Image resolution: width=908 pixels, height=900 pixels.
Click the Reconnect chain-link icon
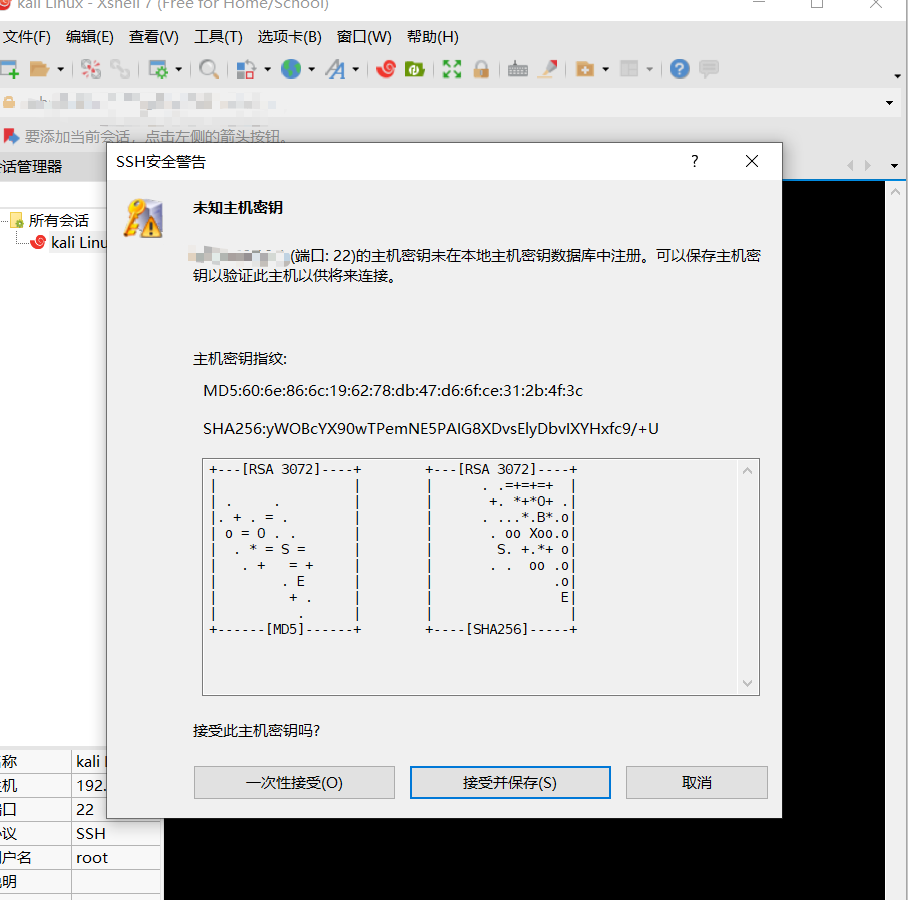(120, 69)
